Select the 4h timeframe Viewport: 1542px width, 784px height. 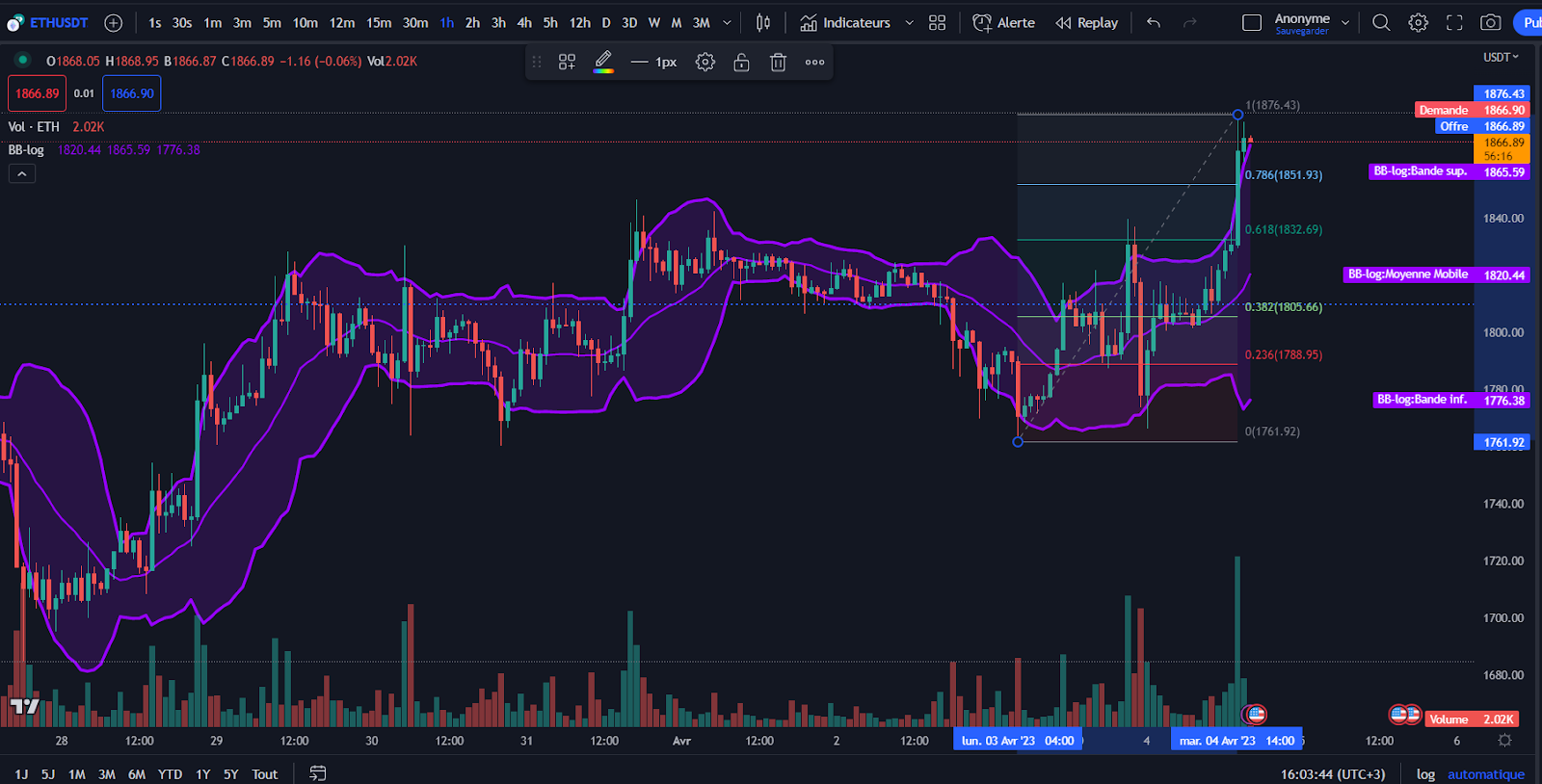click(x=524, y=22)
